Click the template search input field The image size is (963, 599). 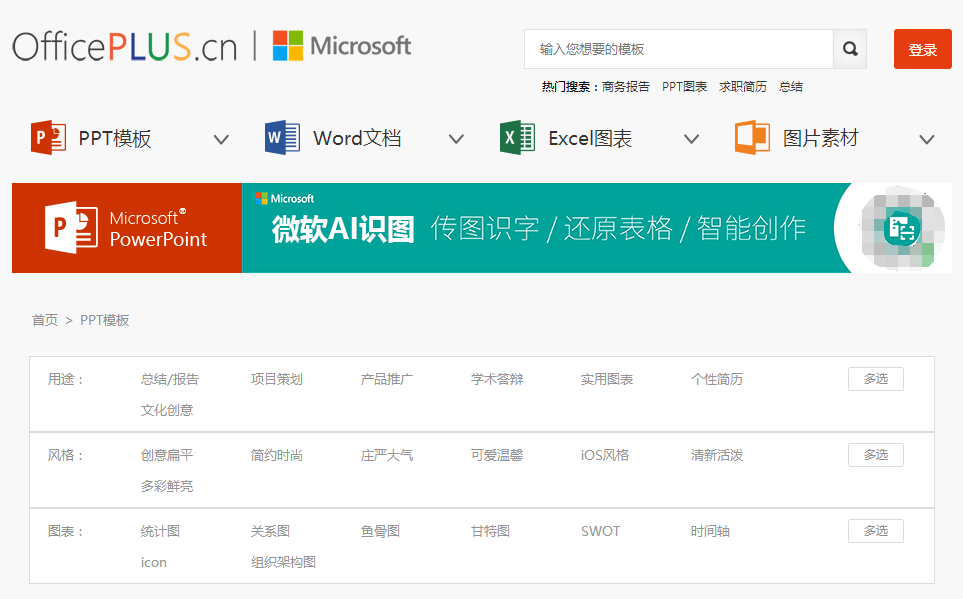coord(679,49)
